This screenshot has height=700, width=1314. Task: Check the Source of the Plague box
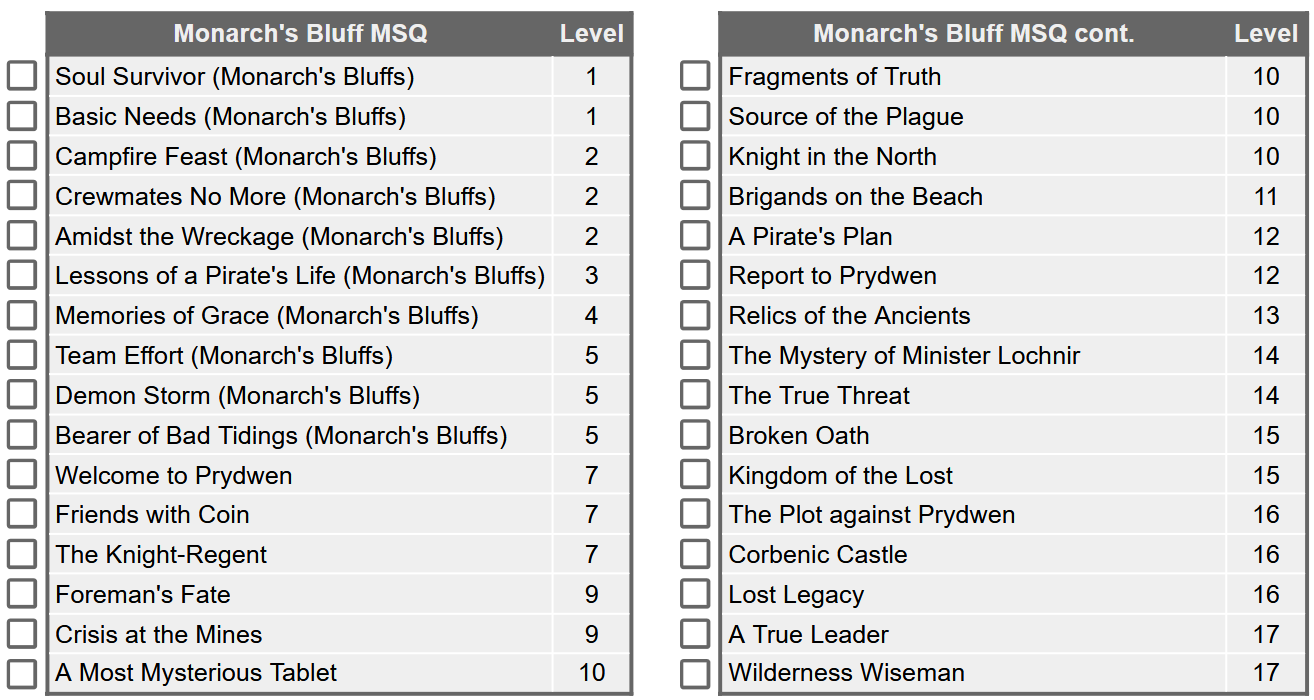click(695, 115)
